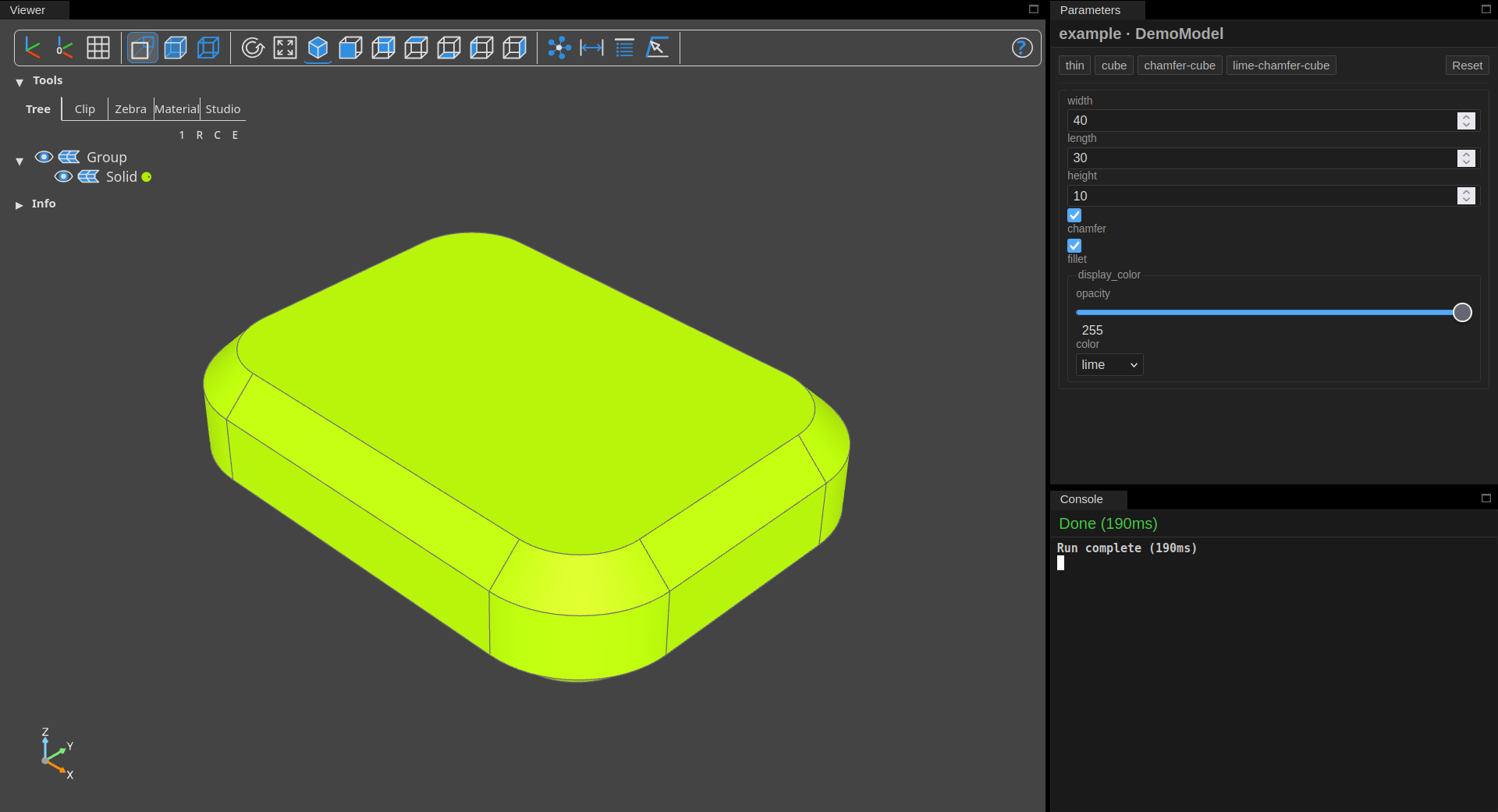Maximize the Parameters panel

[x=1486, y=9]
